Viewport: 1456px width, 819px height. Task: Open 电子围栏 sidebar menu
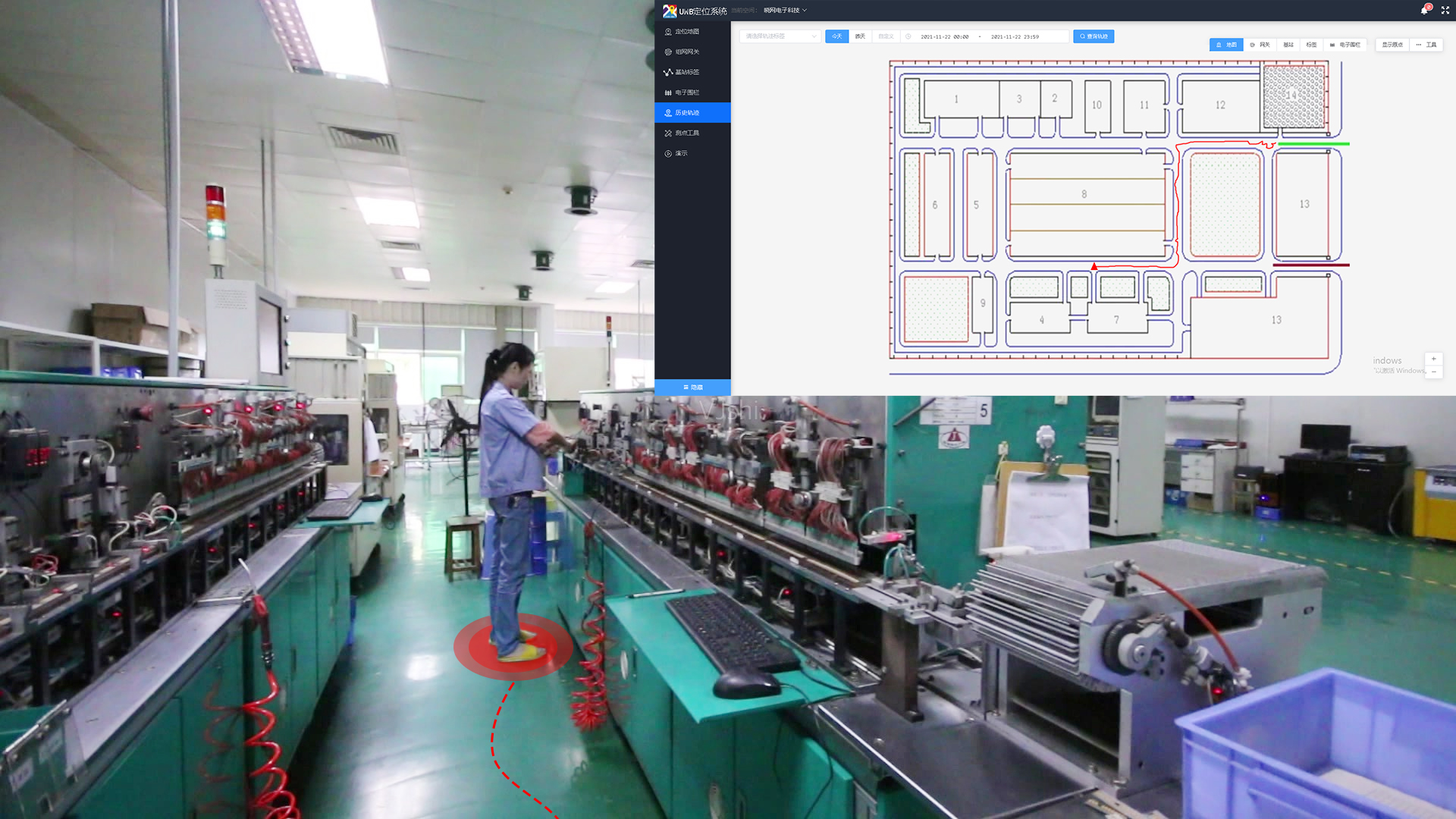687,93
